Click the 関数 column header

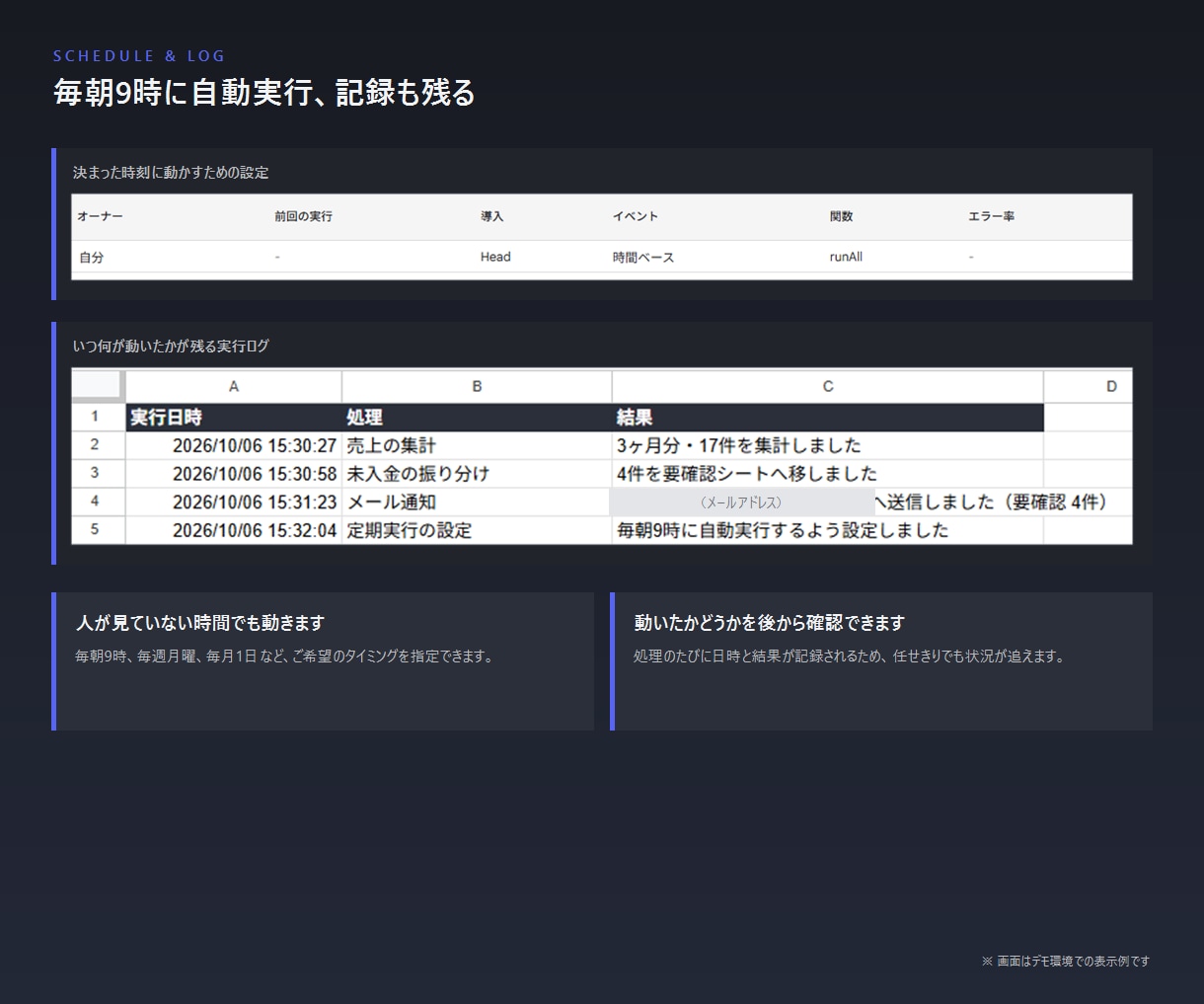pos(841,216)
